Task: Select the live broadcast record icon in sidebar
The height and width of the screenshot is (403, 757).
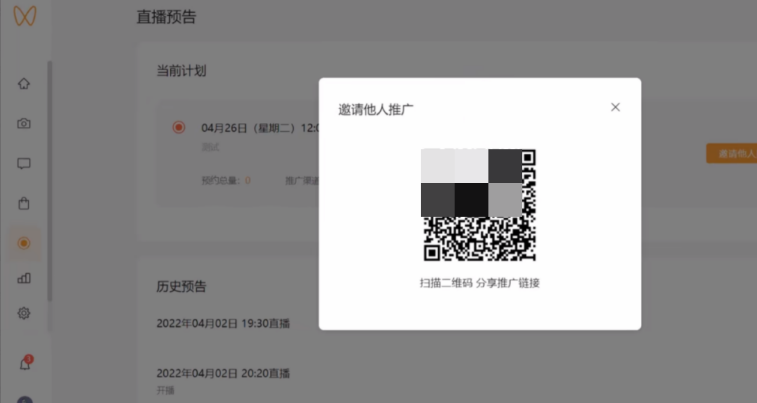Action: [24, 243]
